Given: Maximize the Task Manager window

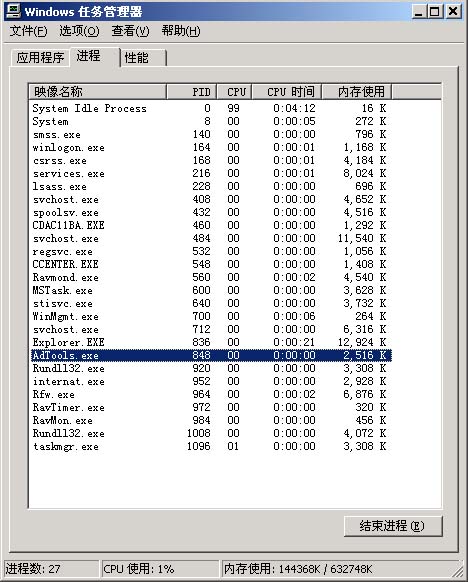Looking at the screenshot, I should pos(435,12).
